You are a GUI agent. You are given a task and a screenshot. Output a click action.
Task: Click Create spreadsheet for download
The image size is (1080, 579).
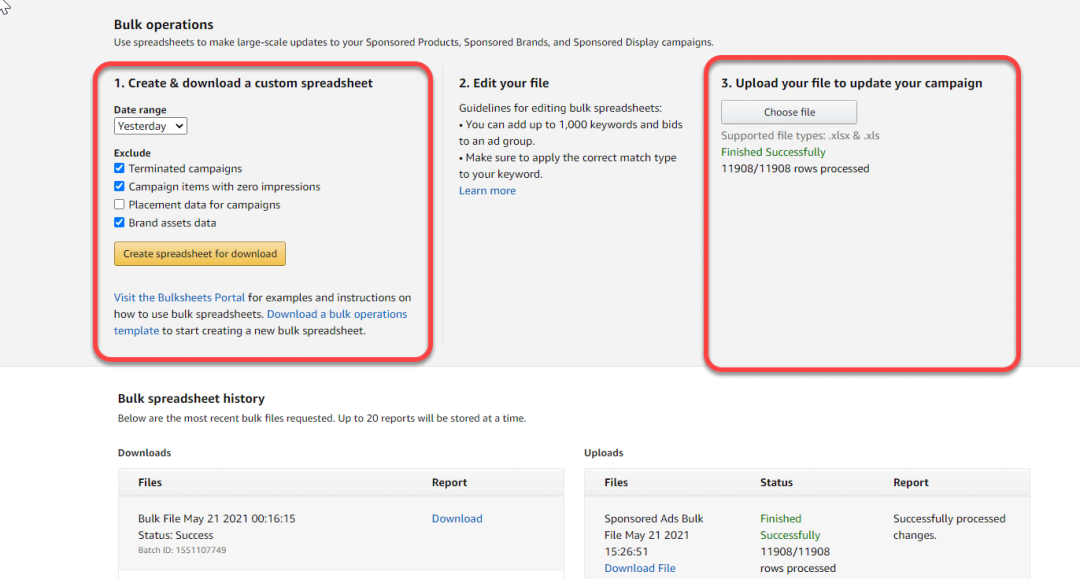point(199,253)
